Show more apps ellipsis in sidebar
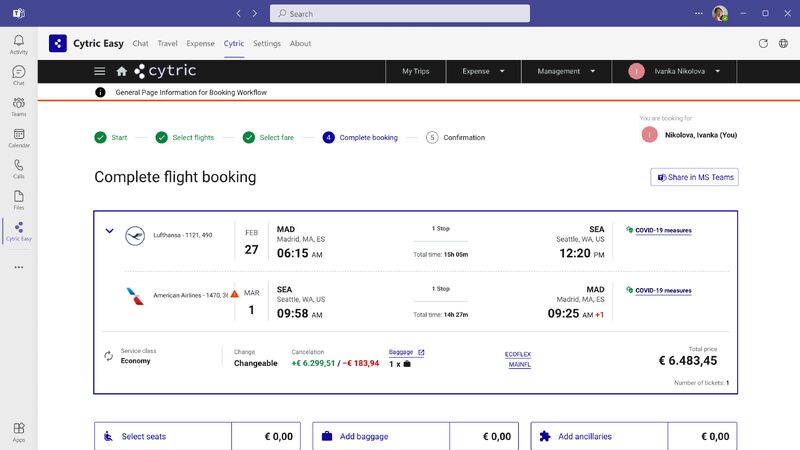The height and width of the screenshot is (450, 800). 18,267
